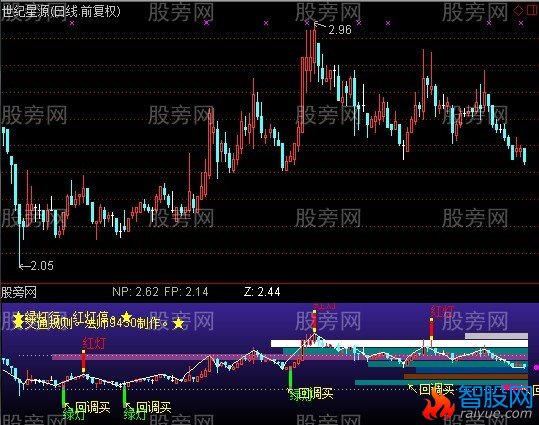The height and width of the screenshot is (425, 539).
Task: Click the white horizontal band in the indicator
Action: pyautogui.click(x=399, y=344)
